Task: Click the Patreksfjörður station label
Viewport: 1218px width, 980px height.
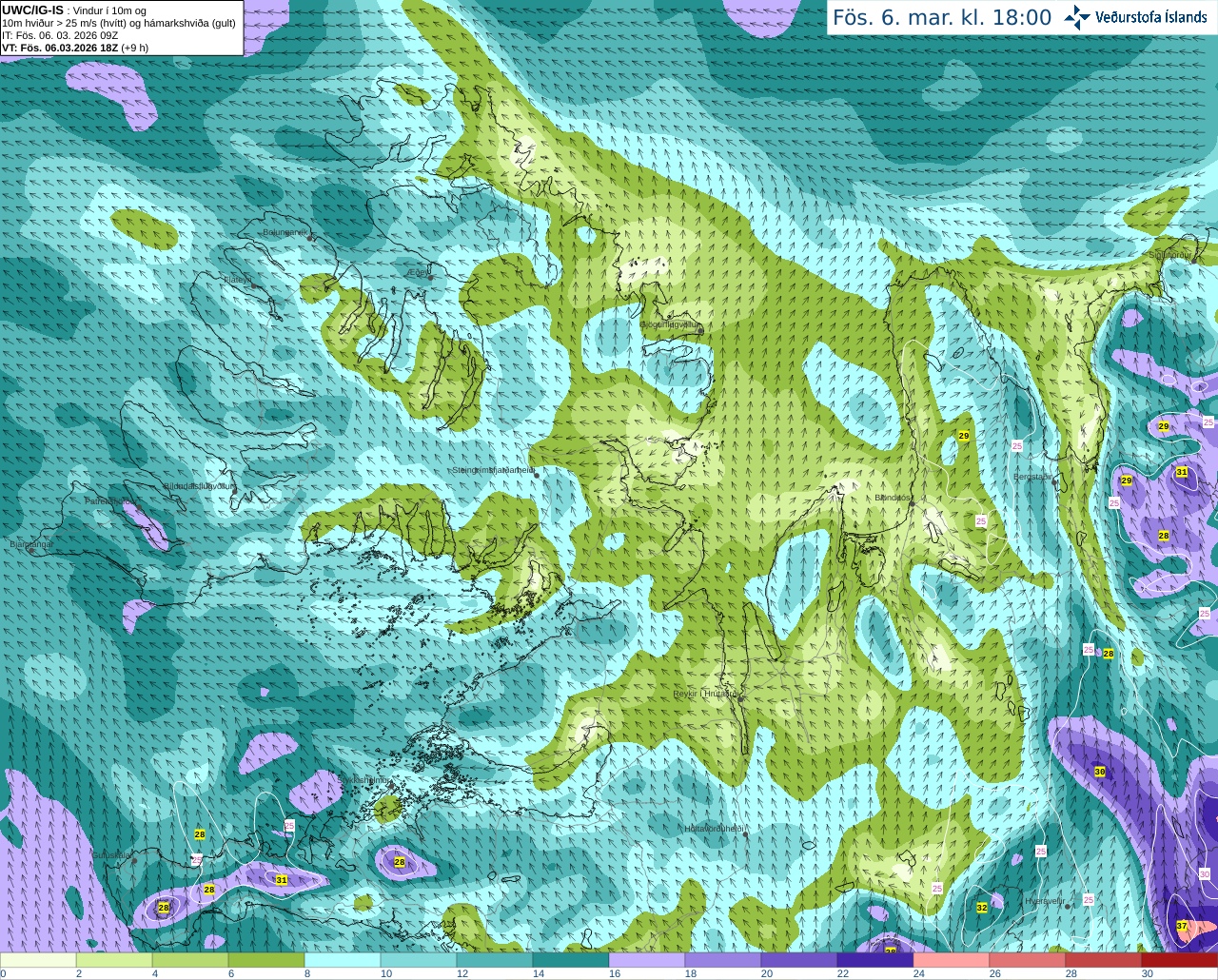Action: tap(111, 500)
